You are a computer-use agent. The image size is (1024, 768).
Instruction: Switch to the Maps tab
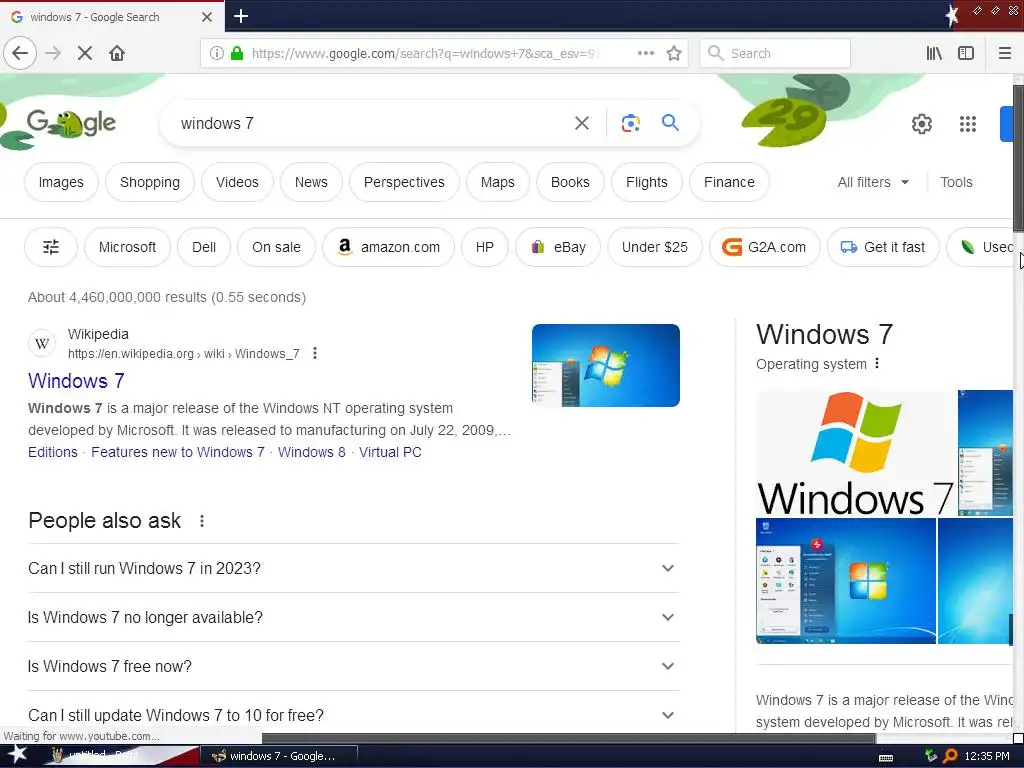[x=498, y=182]
